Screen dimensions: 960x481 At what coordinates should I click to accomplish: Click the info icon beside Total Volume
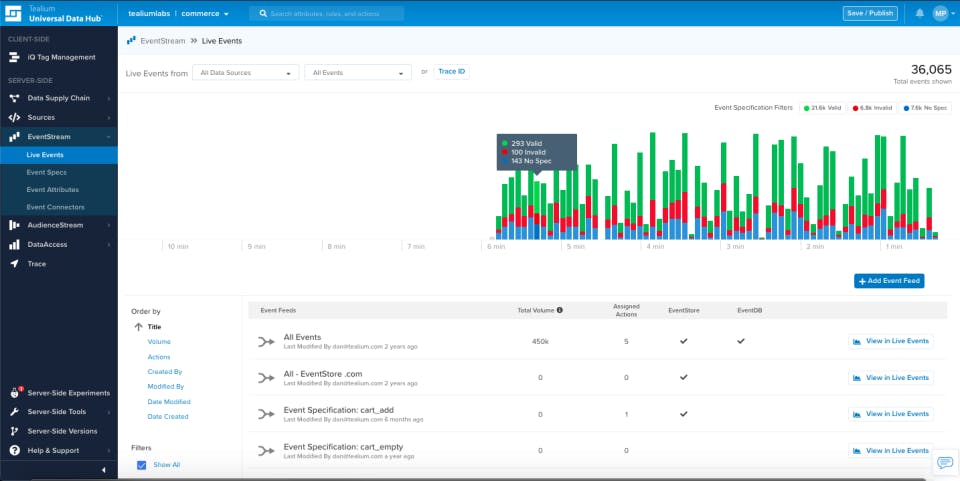559,310
